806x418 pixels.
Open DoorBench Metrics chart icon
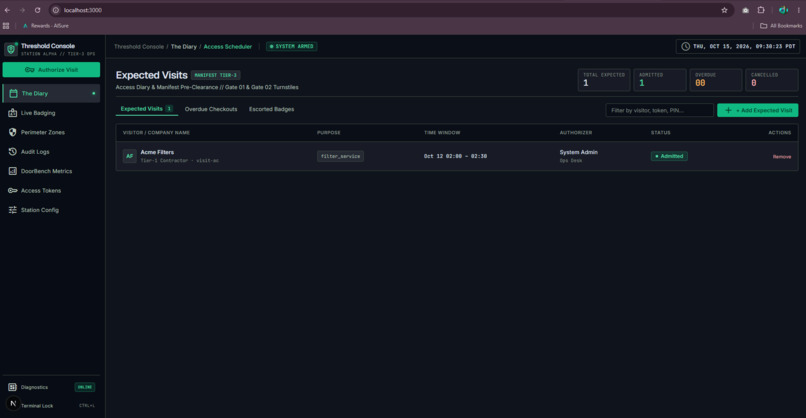13,171
